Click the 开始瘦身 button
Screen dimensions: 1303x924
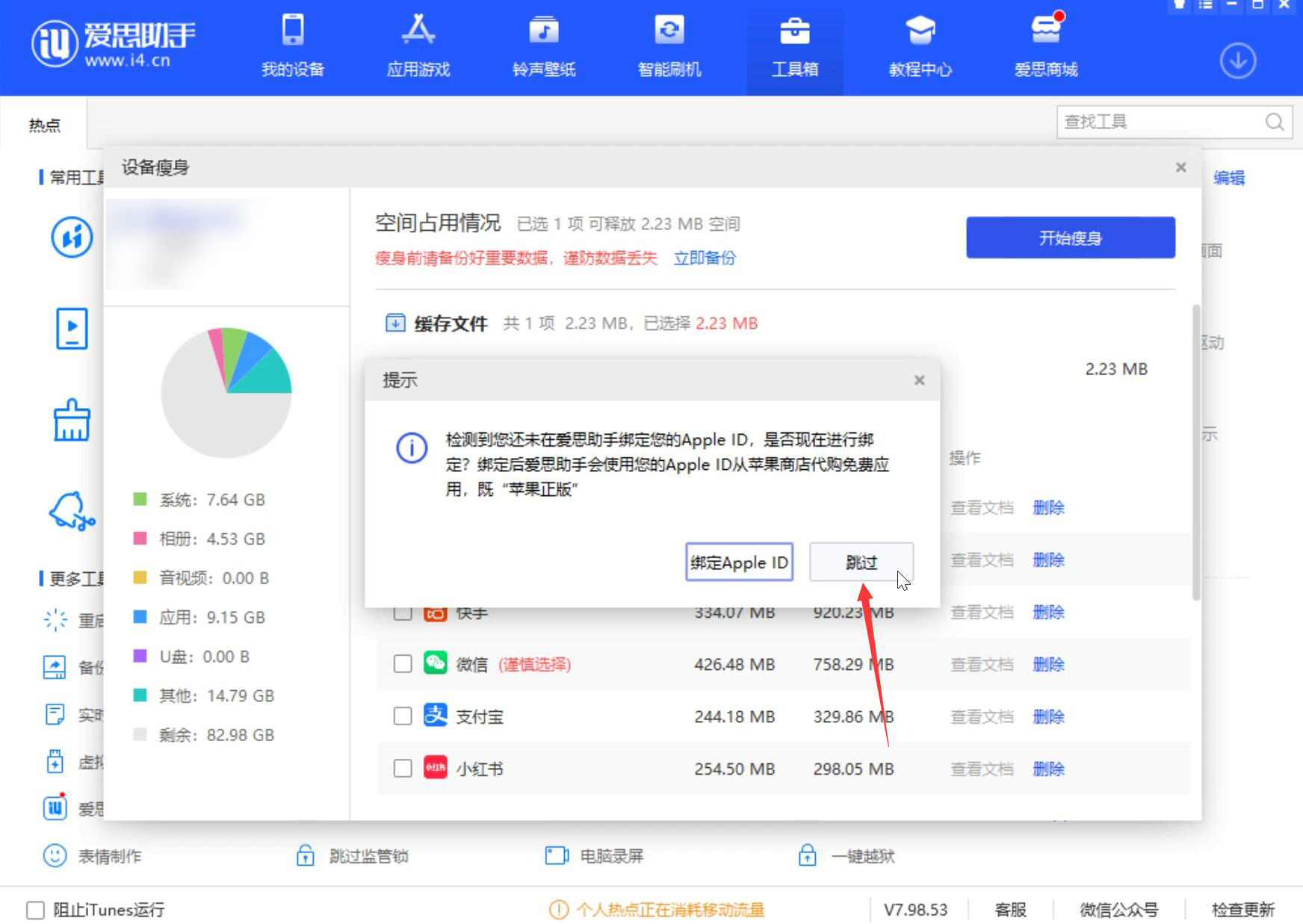1071,238
